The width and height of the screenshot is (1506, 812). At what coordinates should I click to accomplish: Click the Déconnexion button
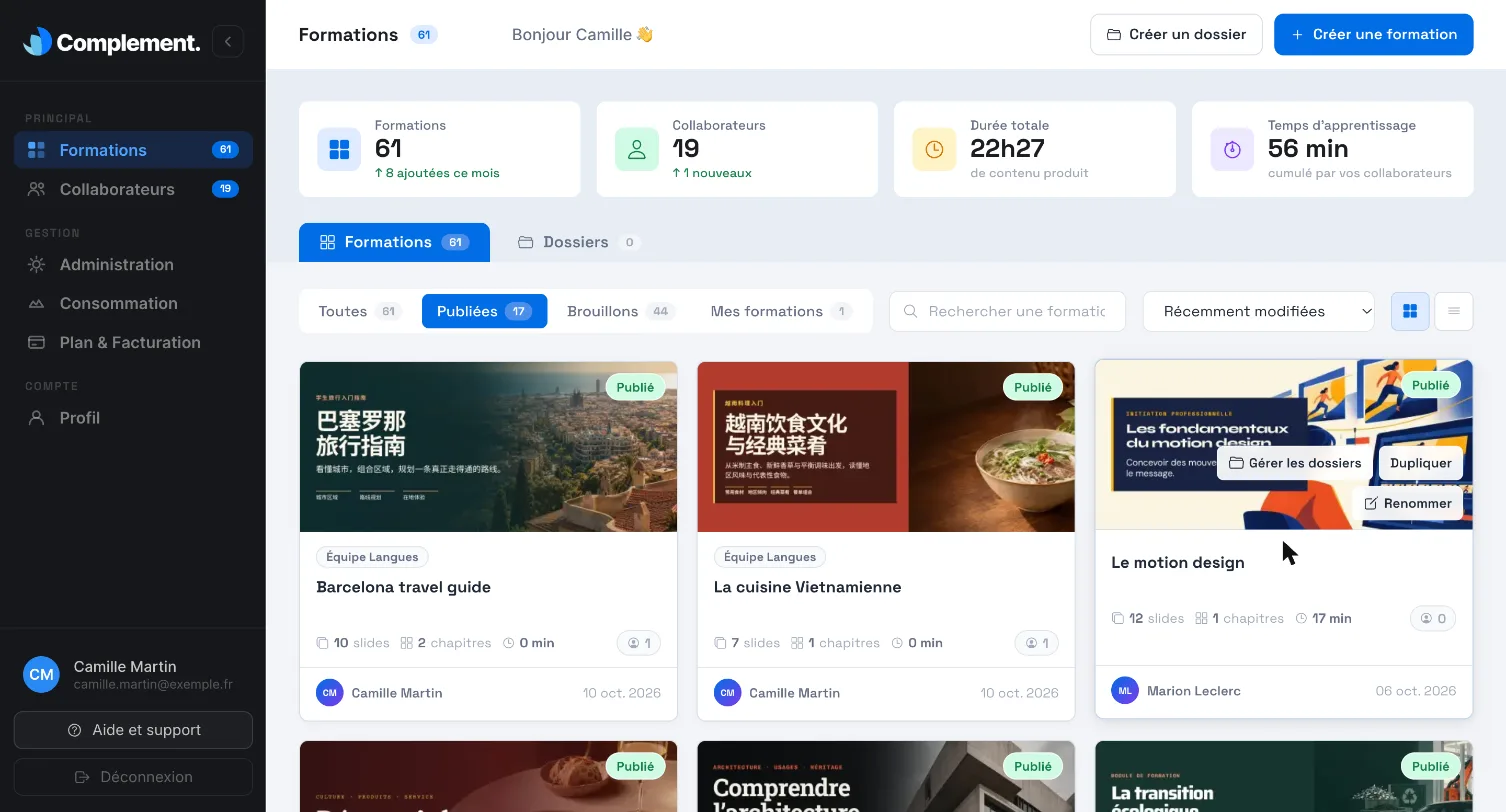coord(133,777)
